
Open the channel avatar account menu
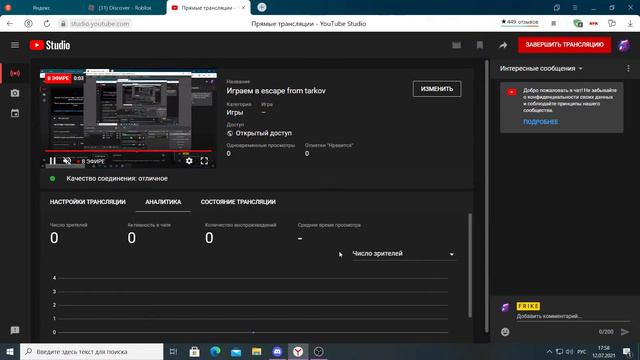tap(624, 45)
